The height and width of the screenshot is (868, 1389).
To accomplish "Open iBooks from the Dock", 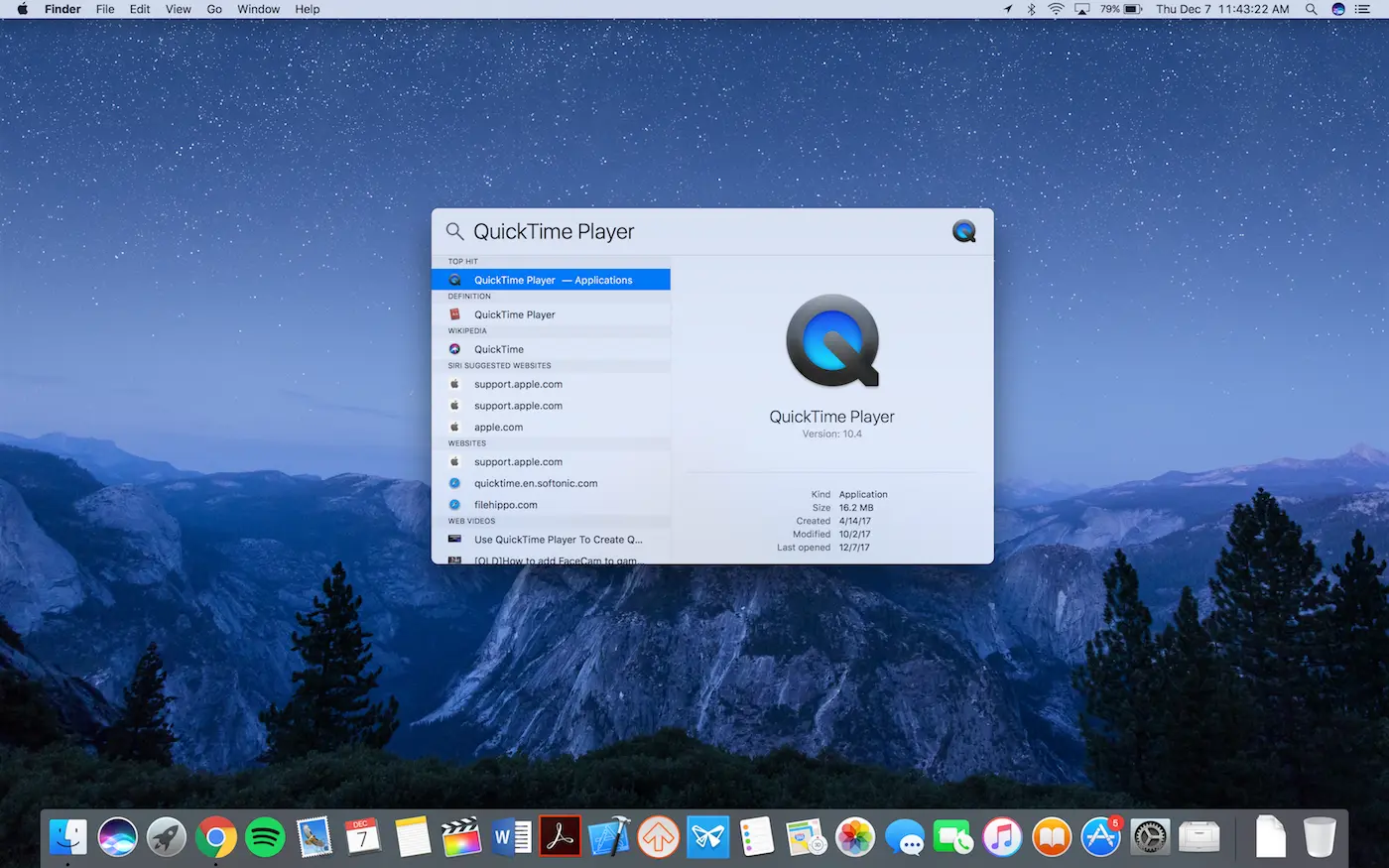I will point(1052,837).
